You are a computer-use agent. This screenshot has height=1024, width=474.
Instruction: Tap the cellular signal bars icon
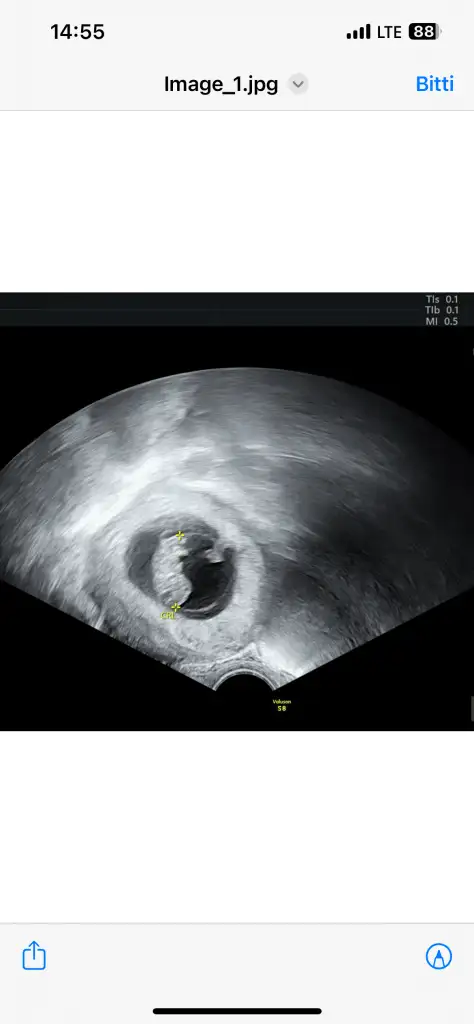pyautogui.click(x=358, y=31)
